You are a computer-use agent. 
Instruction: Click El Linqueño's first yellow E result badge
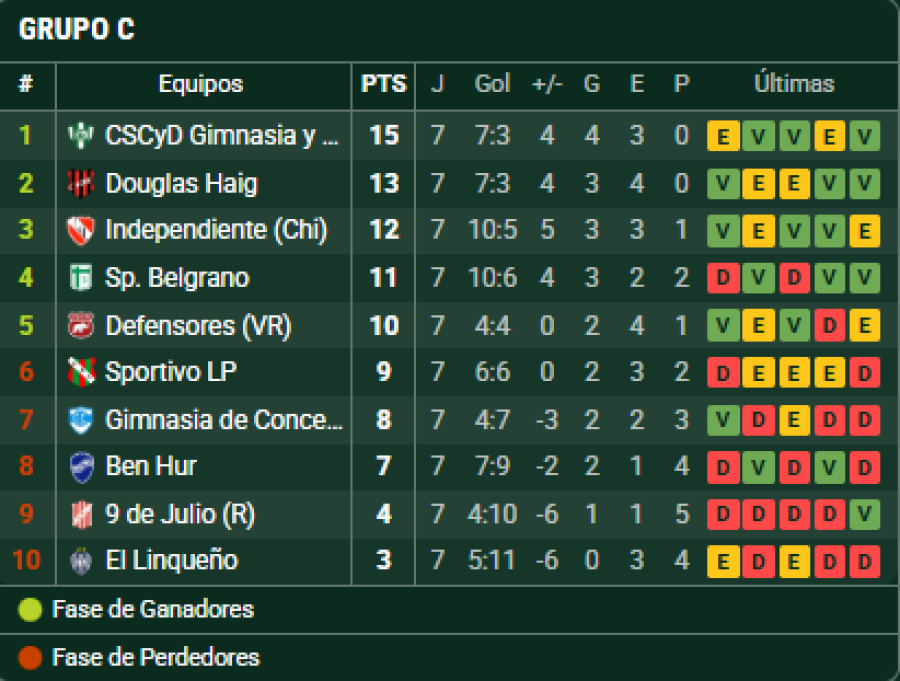coord(723,562)
